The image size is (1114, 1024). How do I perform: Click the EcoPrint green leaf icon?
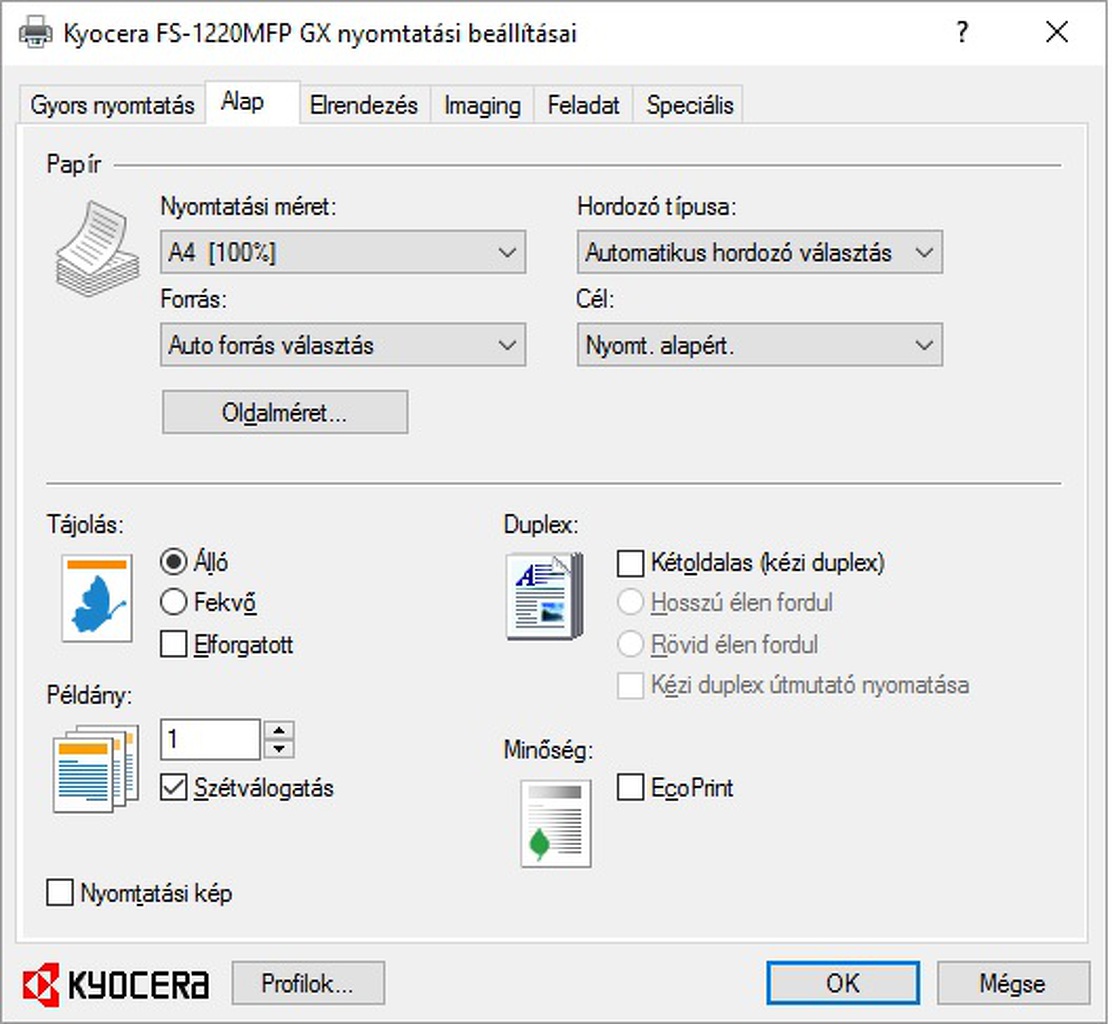tap(555, 823)
